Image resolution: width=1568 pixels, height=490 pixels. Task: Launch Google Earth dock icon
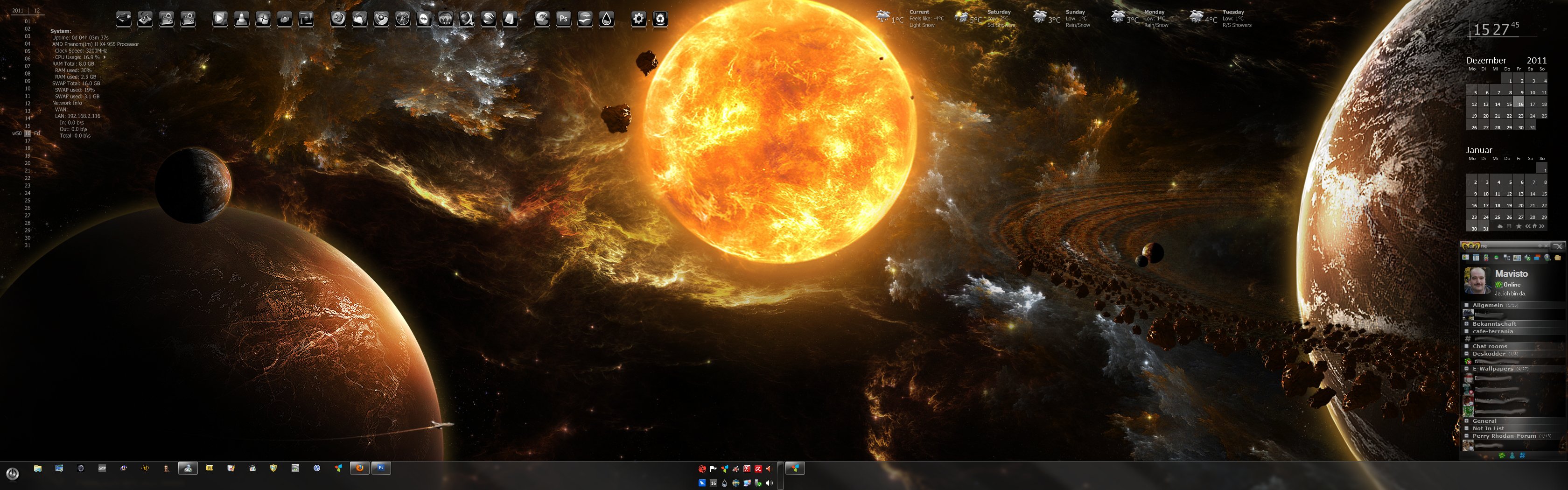click(489, 19)
